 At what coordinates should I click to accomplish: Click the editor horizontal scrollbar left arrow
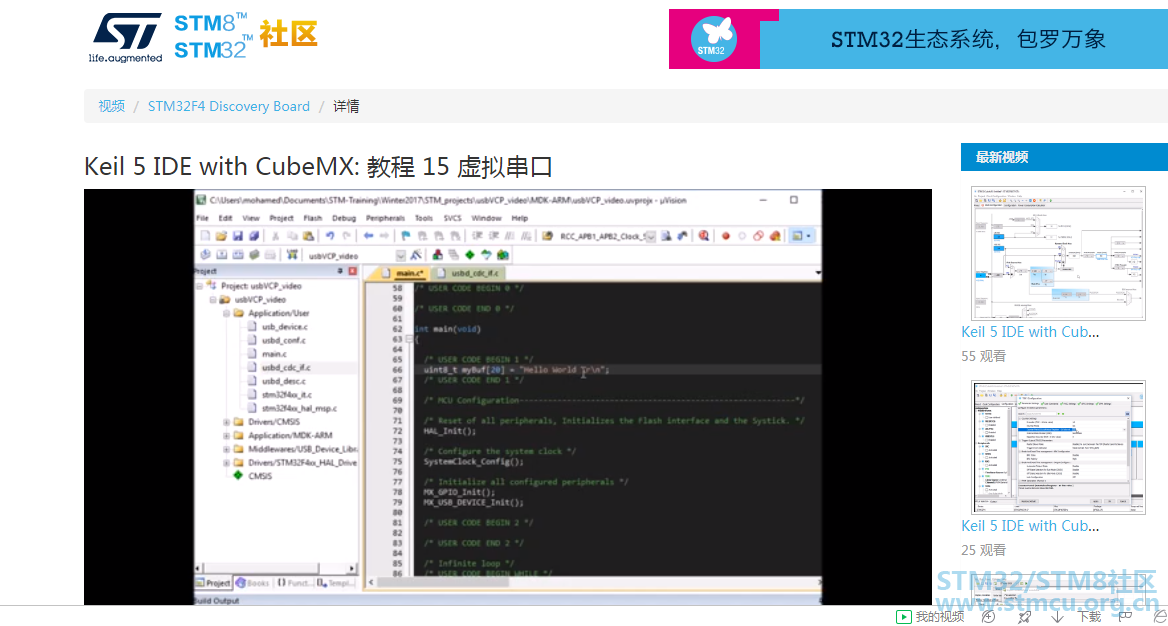[372, 582]
